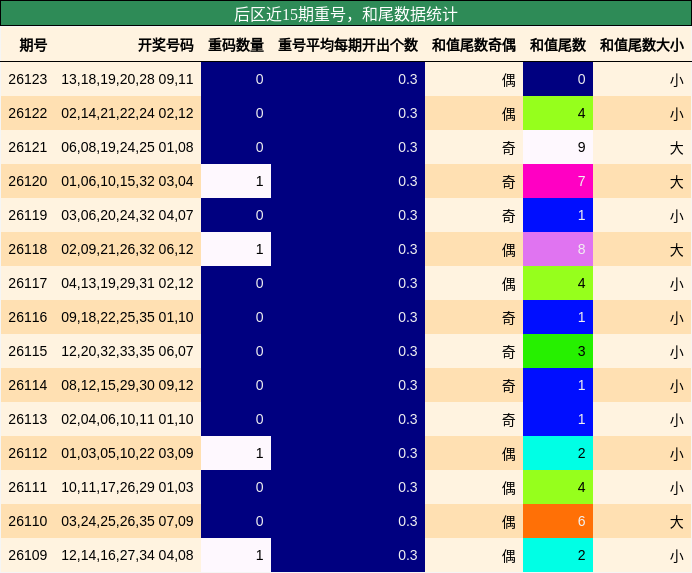The height and width of the screenshot is (573, 692).
Task: Click green tail cell 3 in row 26115
Action: point(558,351)
